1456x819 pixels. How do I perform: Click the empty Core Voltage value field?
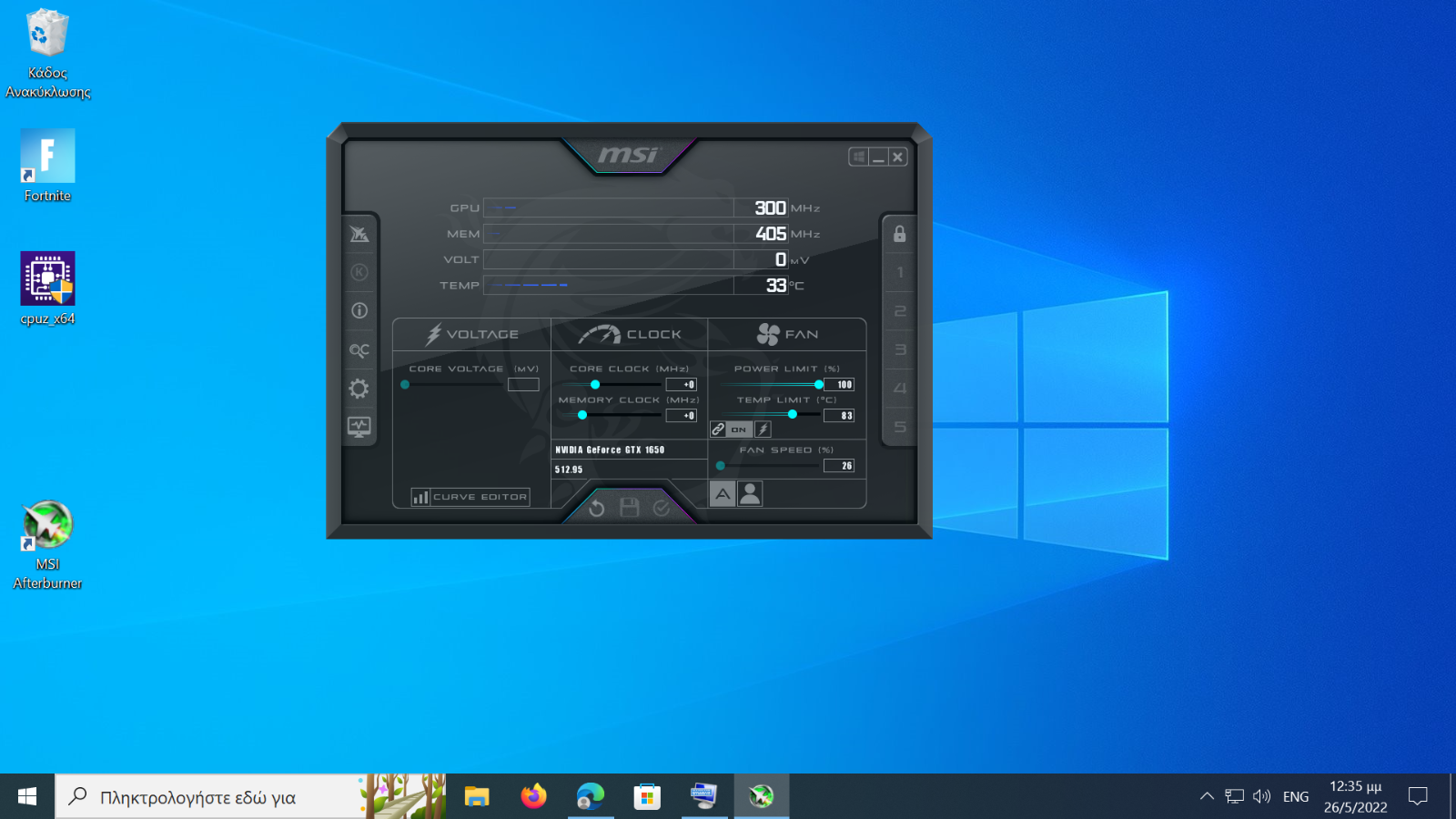(523, 385)
